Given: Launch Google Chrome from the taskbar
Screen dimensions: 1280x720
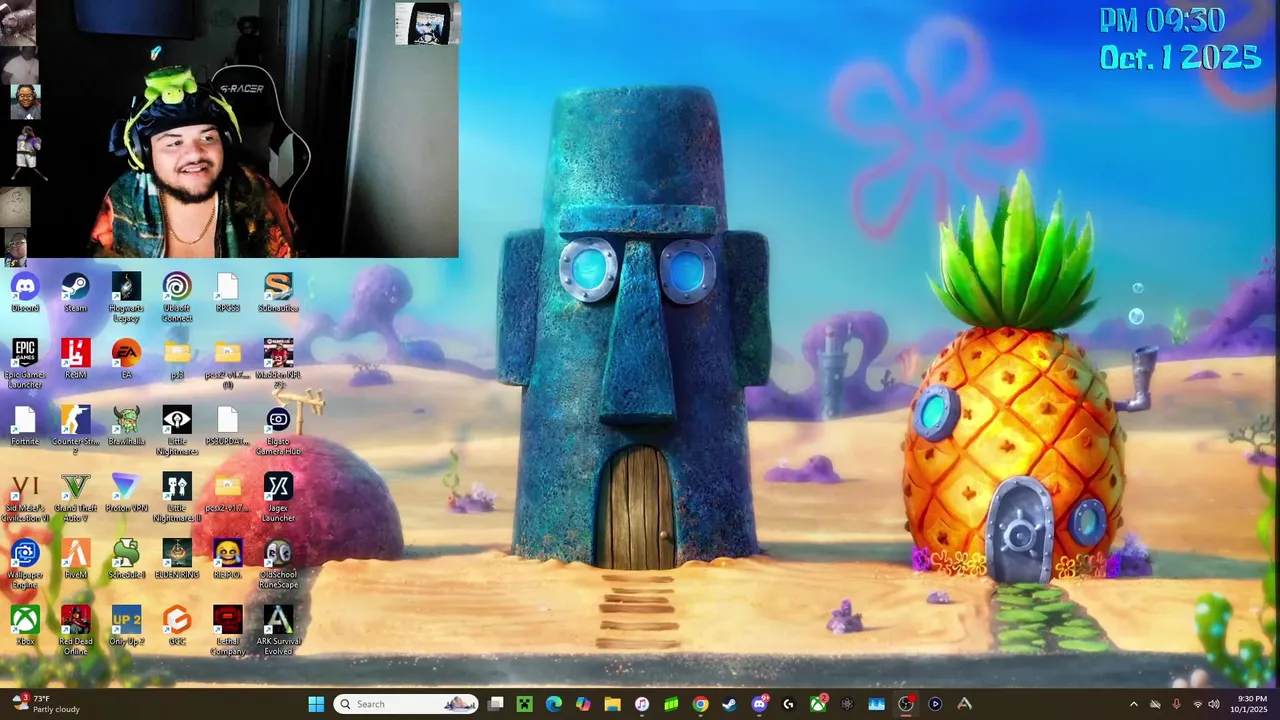Looking at the screenshot, I should tap(700, 704).
